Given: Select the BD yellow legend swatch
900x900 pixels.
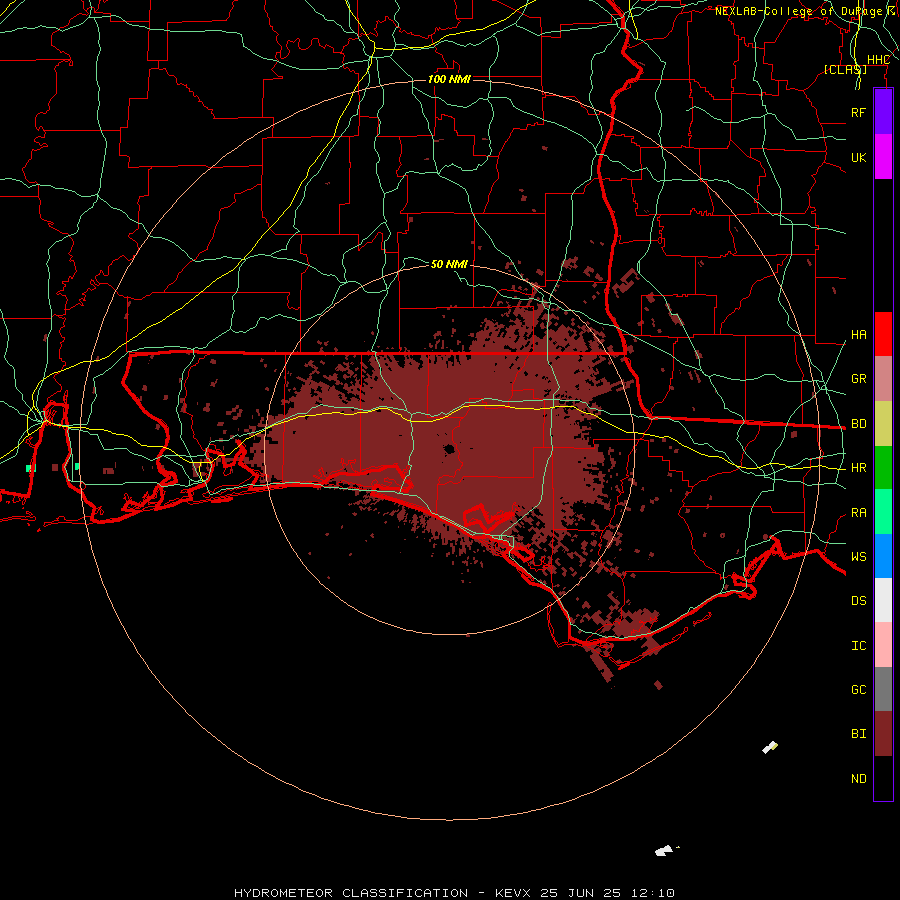Looking at the screenshot, I should click(x=883, y=424).
